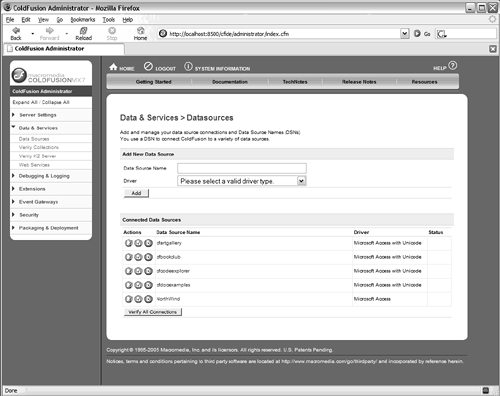
Task: Open the Go menu
Action: click(60, 20)
